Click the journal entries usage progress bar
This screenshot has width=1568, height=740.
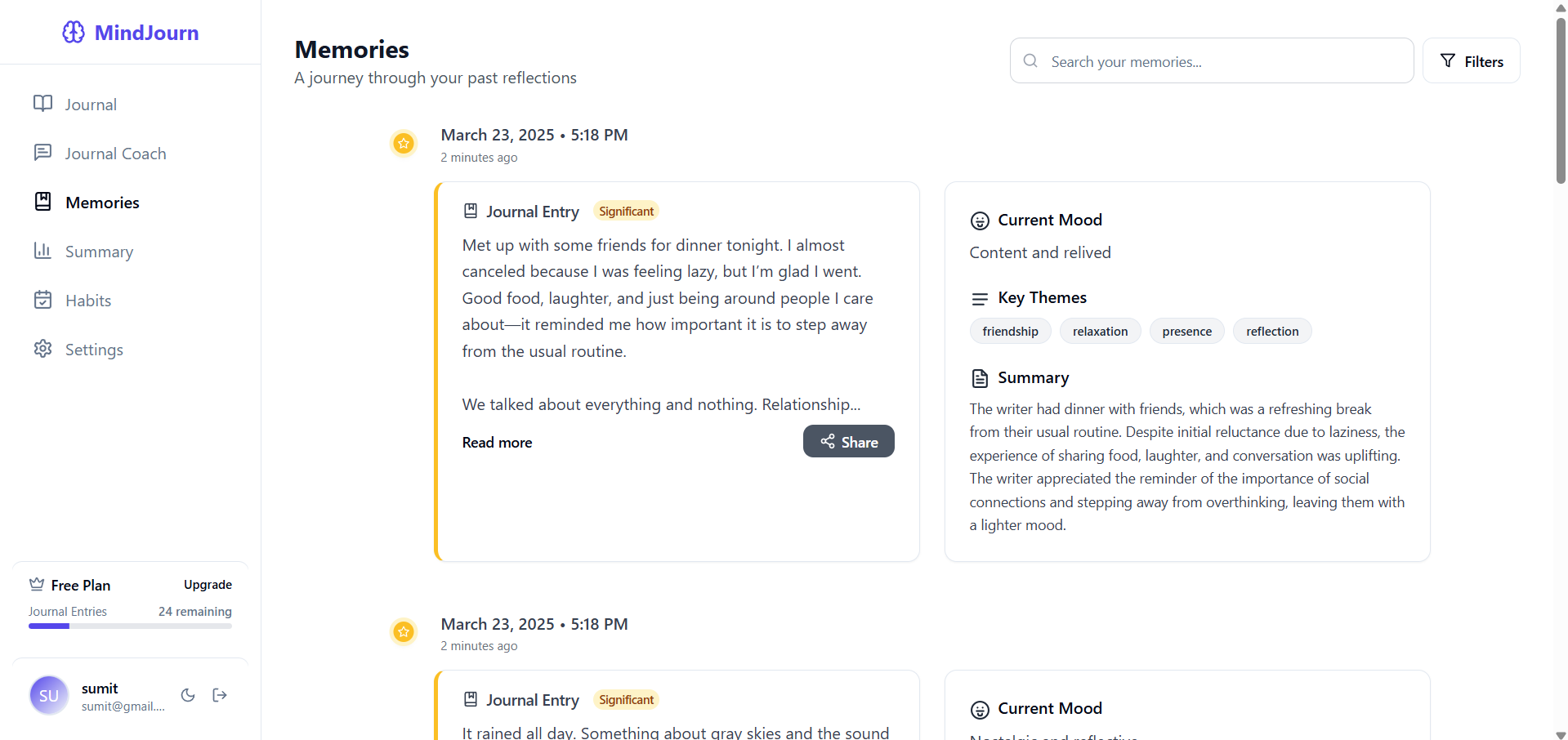point(130,626)
